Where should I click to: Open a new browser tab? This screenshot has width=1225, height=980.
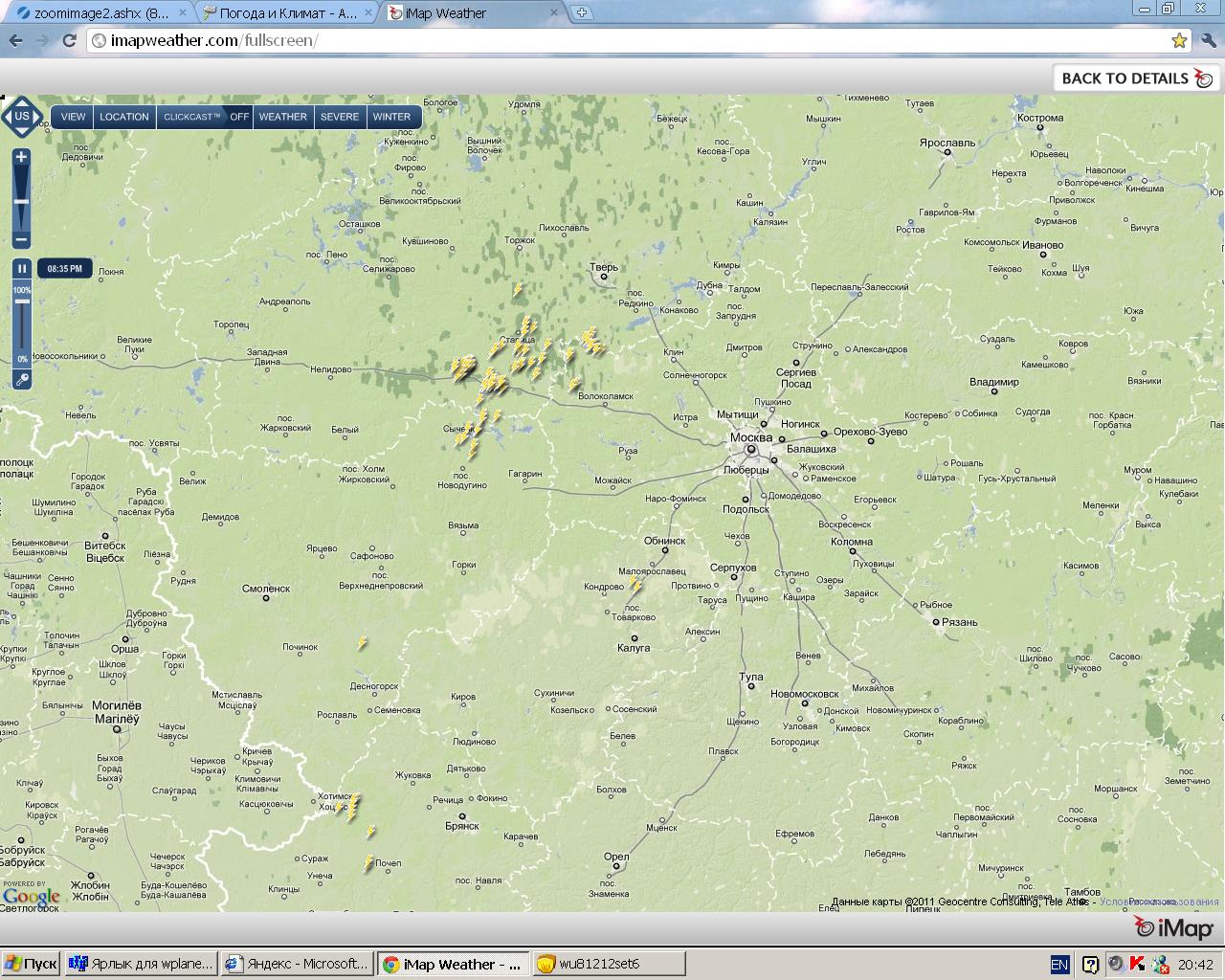582,13
